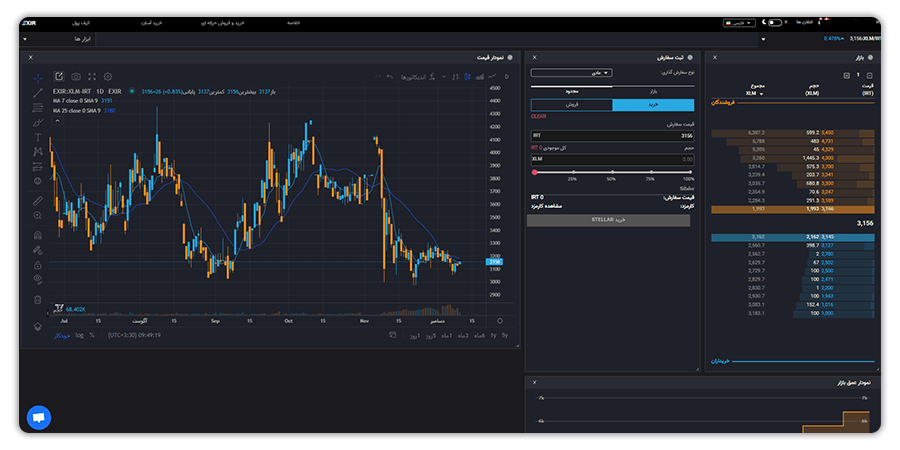Open the view fees link

(x=547, y=205)
